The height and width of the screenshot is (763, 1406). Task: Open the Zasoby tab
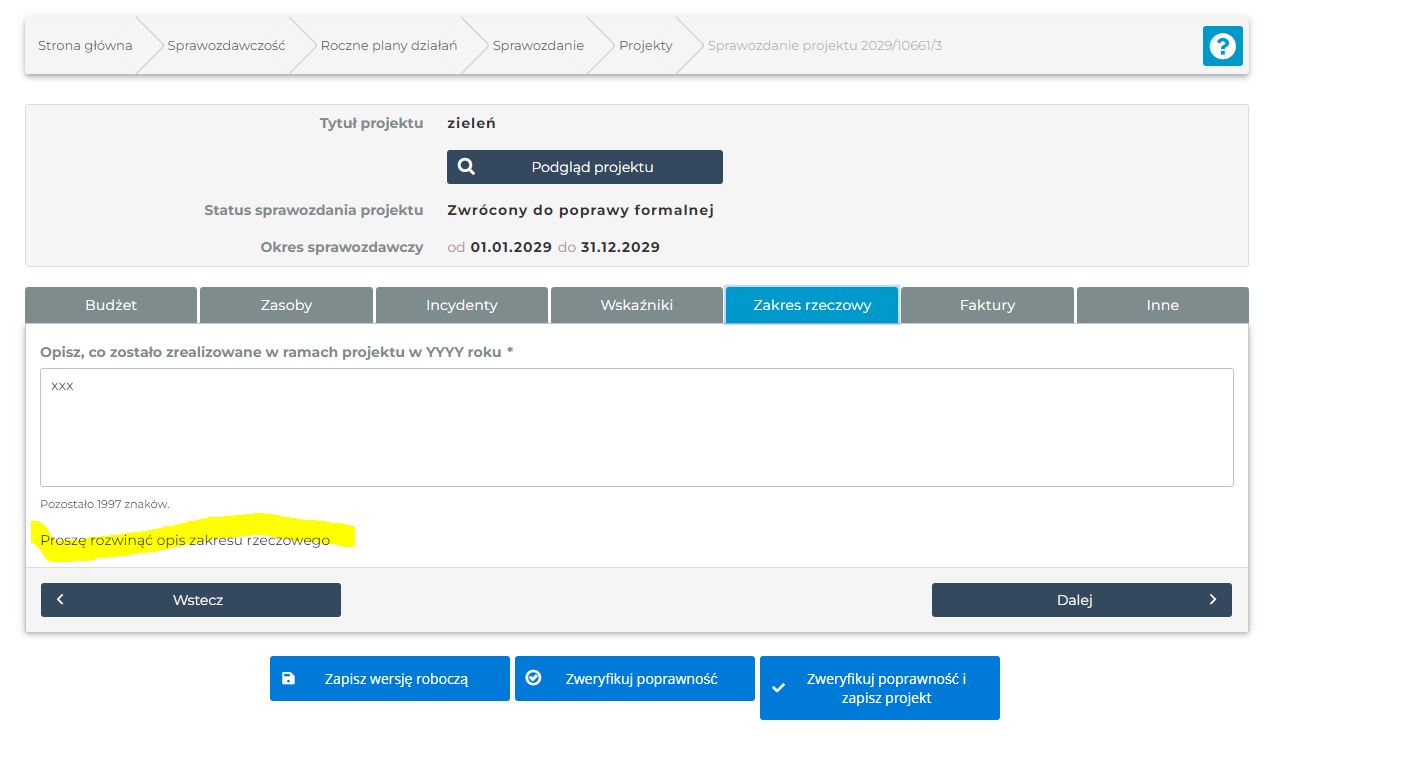(x=286, y=305)
